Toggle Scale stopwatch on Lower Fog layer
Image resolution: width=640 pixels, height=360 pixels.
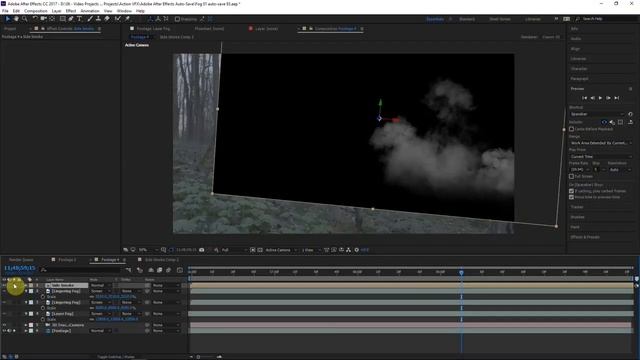(x=43, y=320)
